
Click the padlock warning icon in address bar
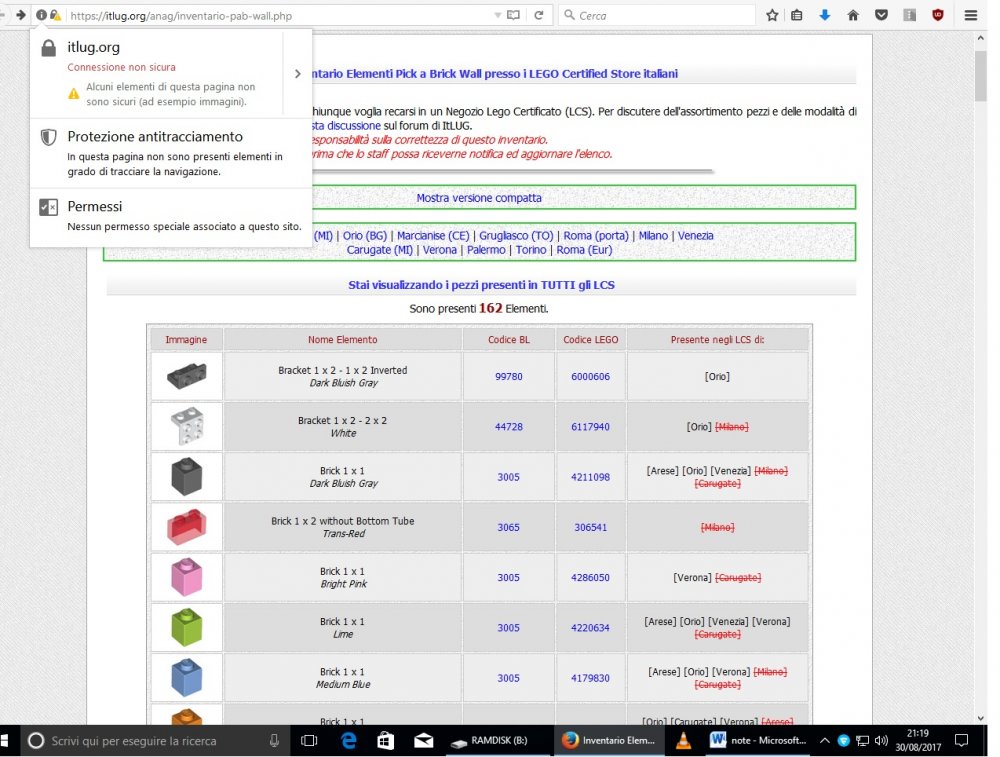click(55, 15)
